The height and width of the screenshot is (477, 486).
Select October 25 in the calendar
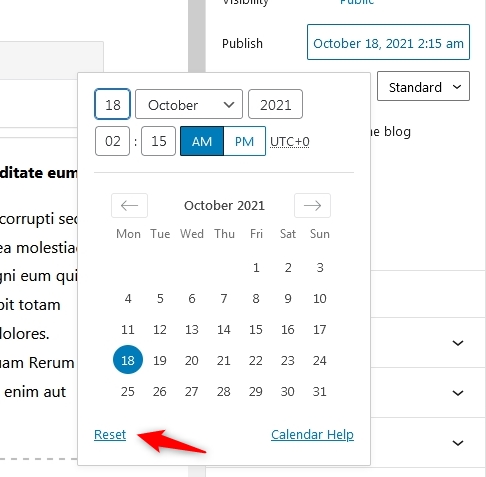coord(128,391)
